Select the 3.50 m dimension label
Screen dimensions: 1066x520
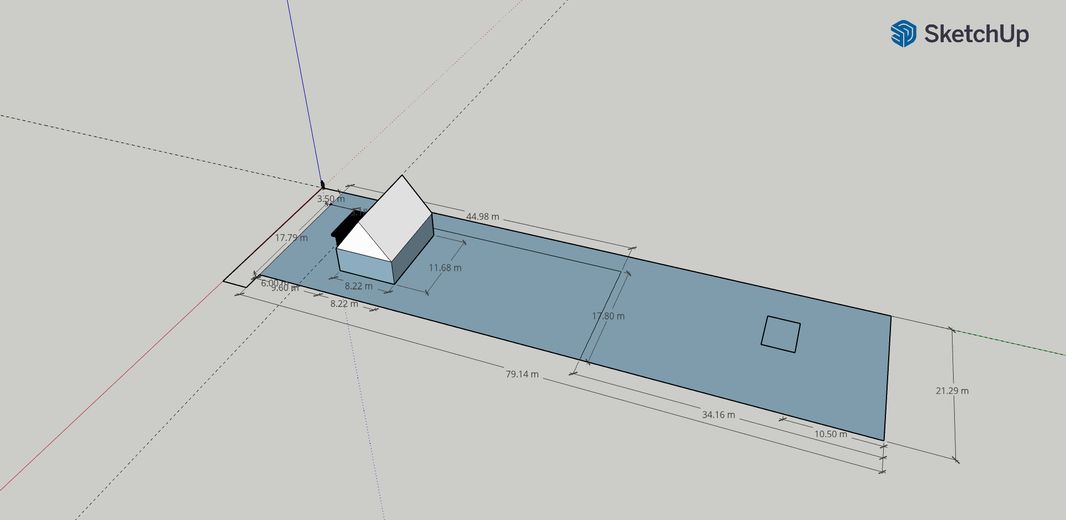point(331,199)
